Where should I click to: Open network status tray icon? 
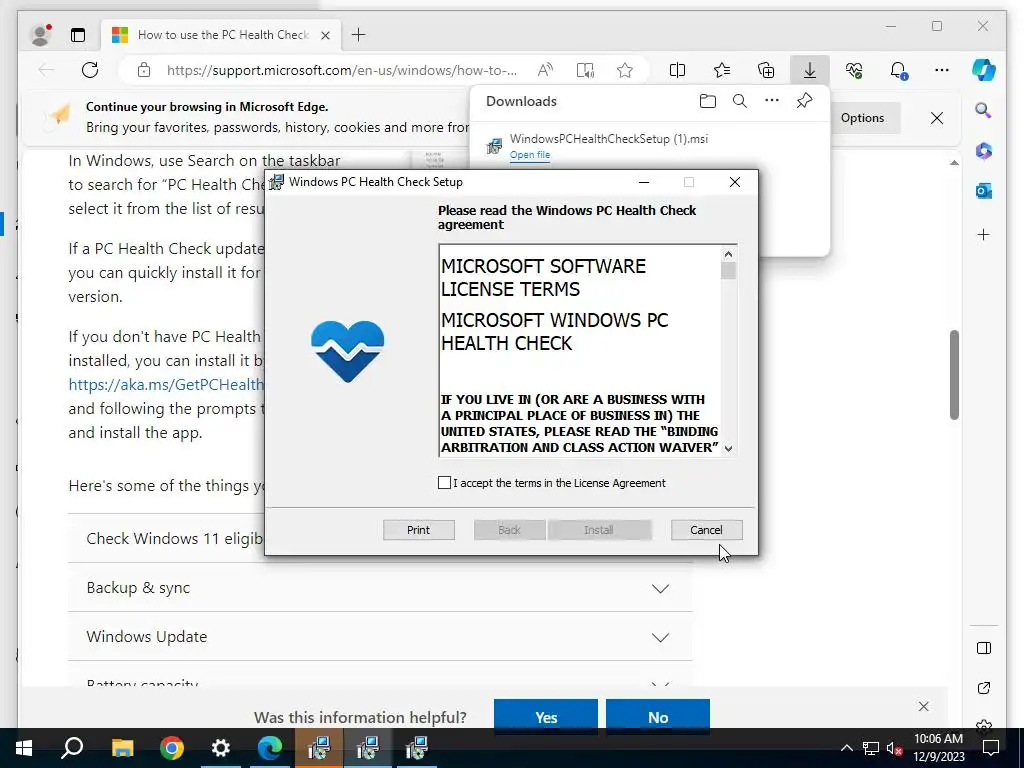tap(871, 748)
